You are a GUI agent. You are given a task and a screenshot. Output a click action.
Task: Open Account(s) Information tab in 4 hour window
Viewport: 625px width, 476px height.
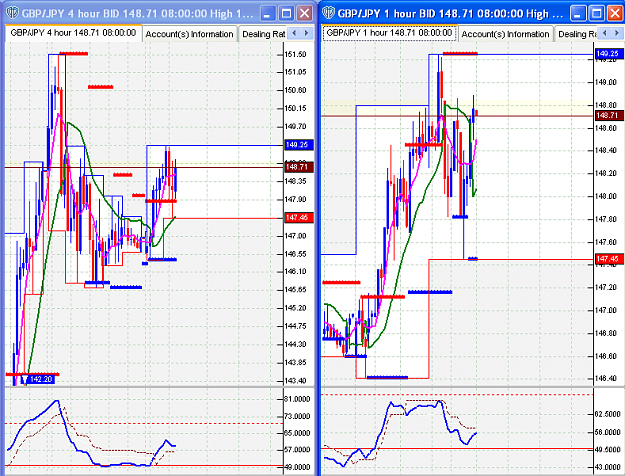point(189,34)
